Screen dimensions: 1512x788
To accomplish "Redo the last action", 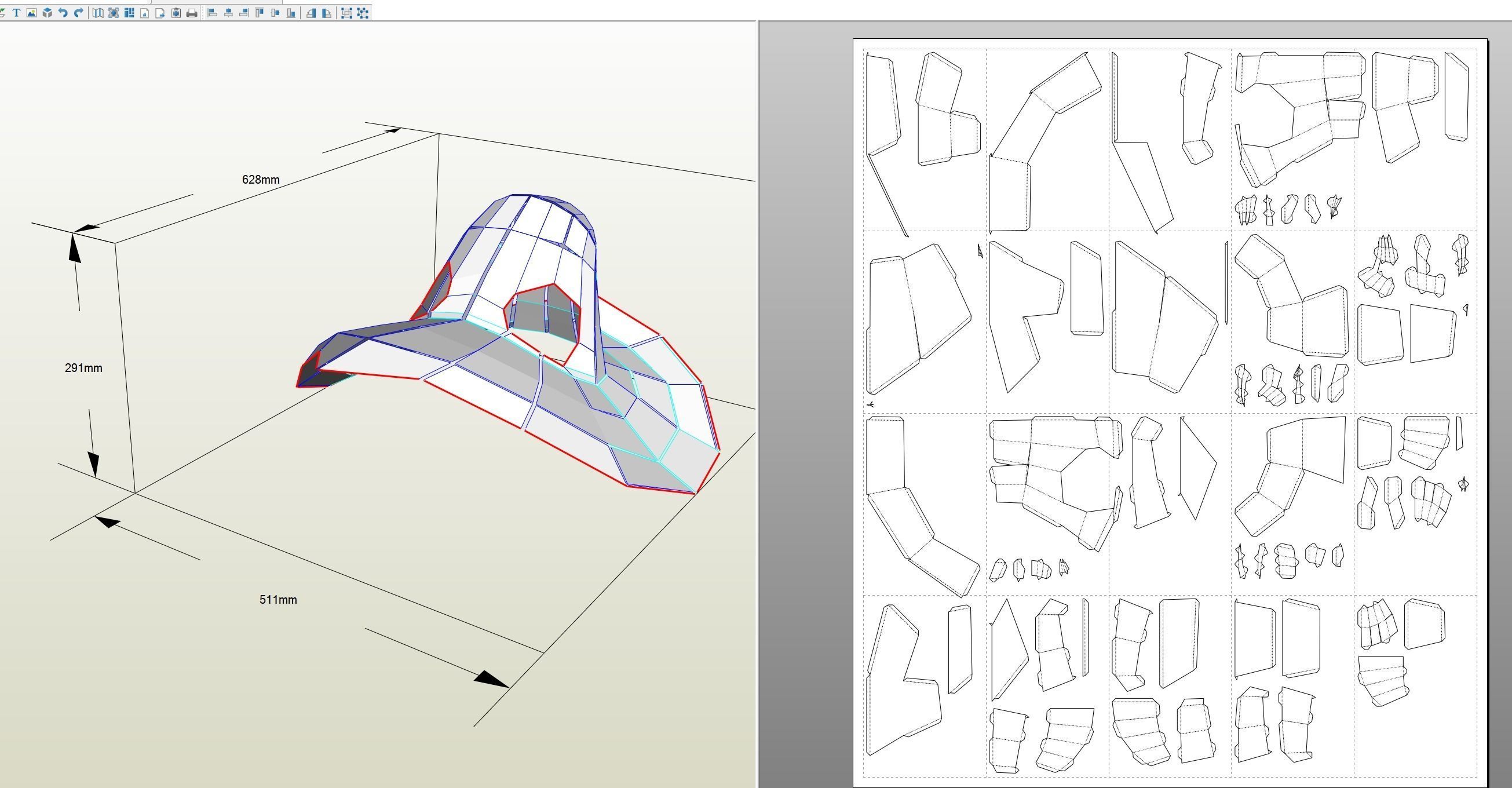I will 79,12.
